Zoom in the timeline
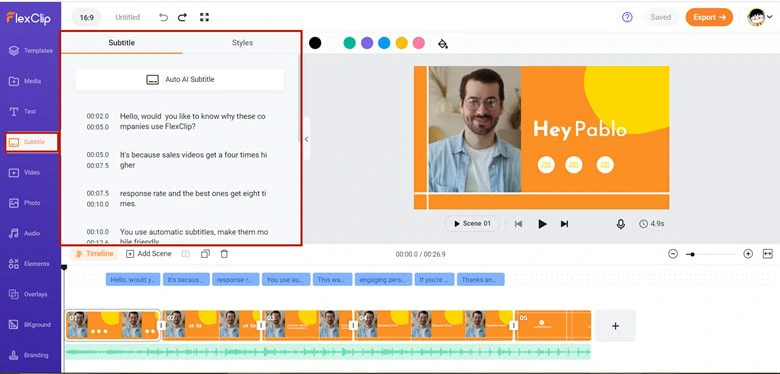The width and height of the screenshot is (780, 374). coord(748,254)
